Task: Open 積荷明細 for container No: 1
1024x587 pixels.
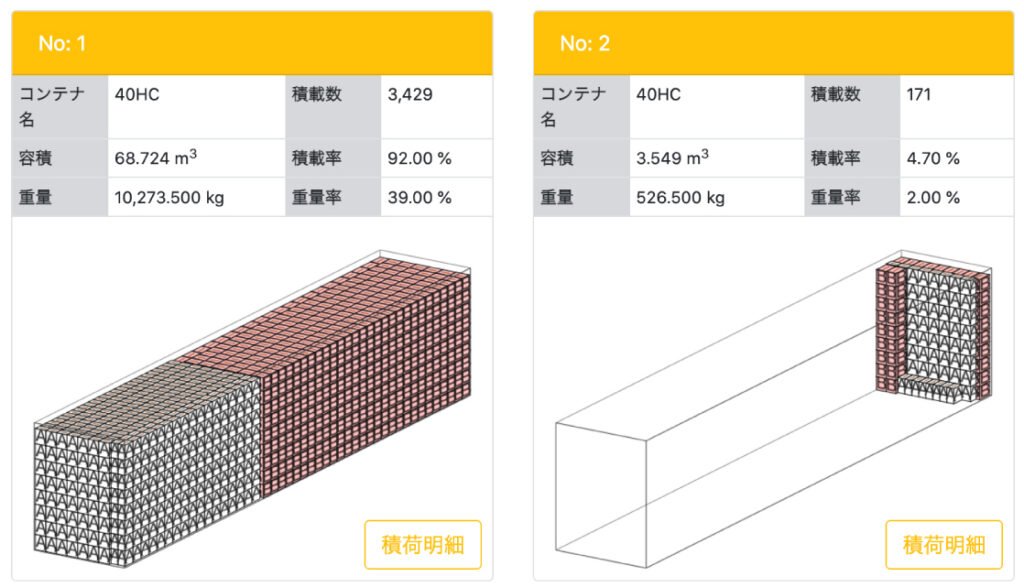Action: point(423,545)
